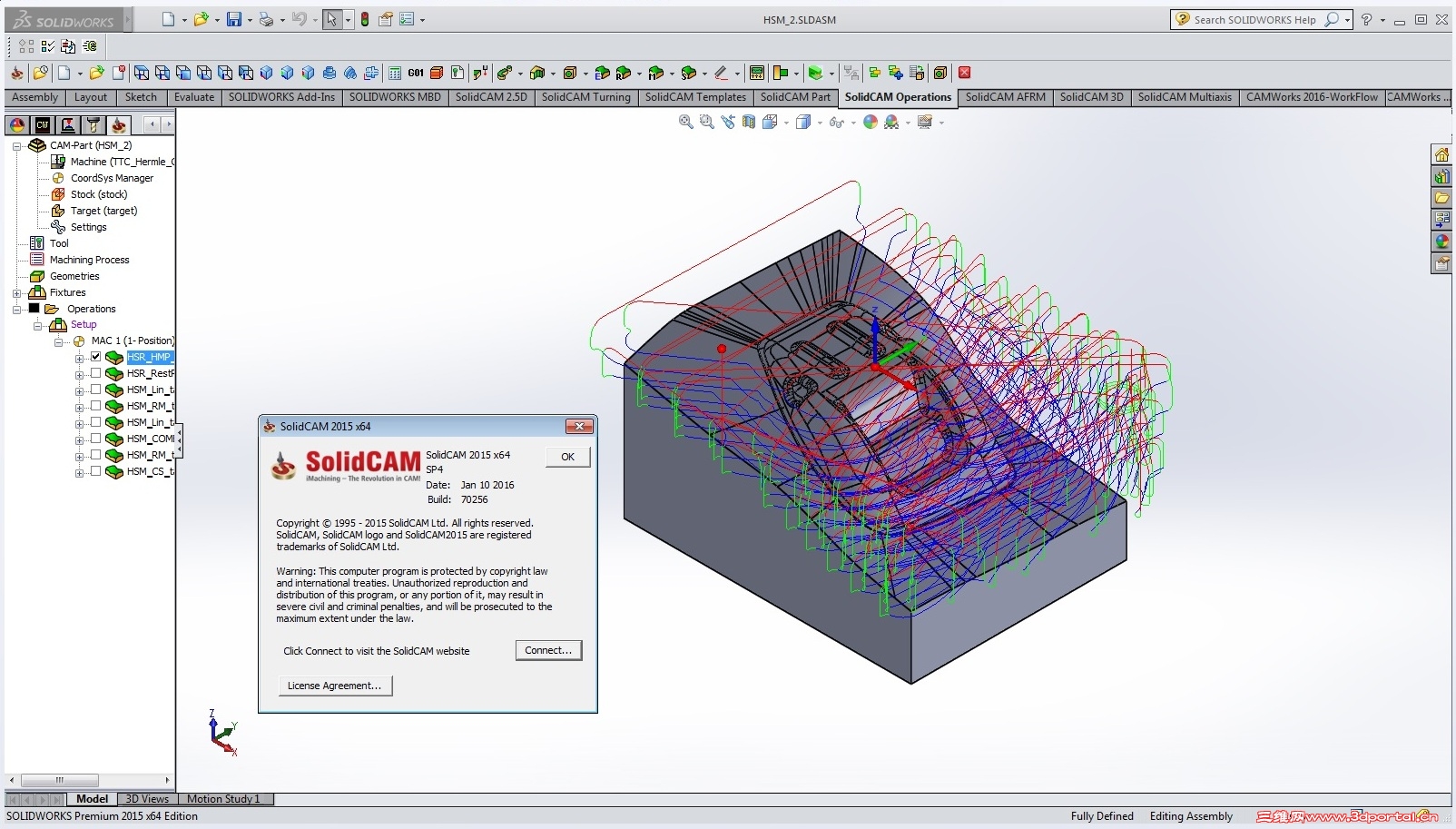
Task: Check the HSM_COMI operation checkbox
Action: click(x=95, y=439)
